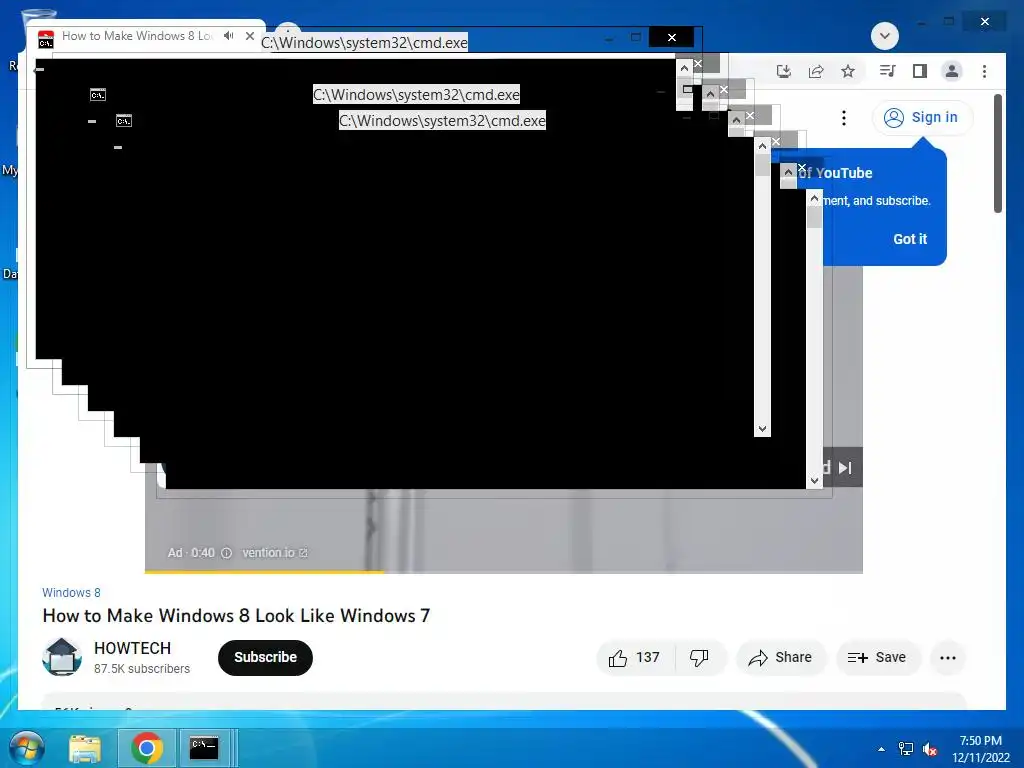
Task: Show hidden system tray icons
Action: (x=882, y=749)
